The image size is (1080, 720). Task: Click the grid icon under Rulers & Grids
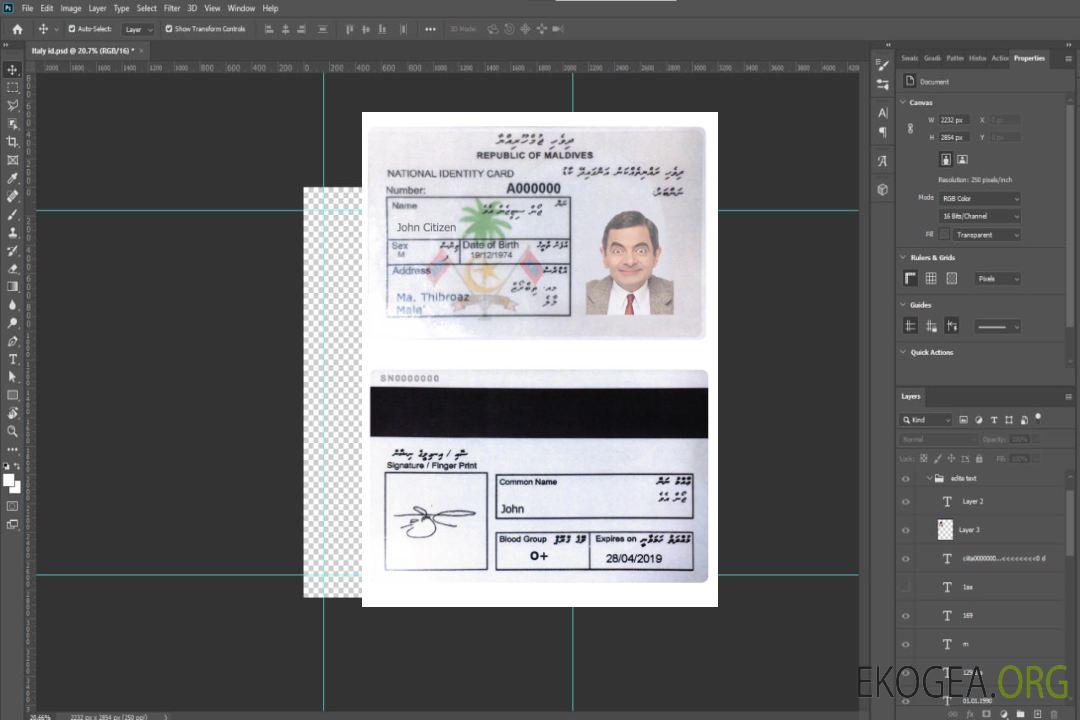click(931, 279)
